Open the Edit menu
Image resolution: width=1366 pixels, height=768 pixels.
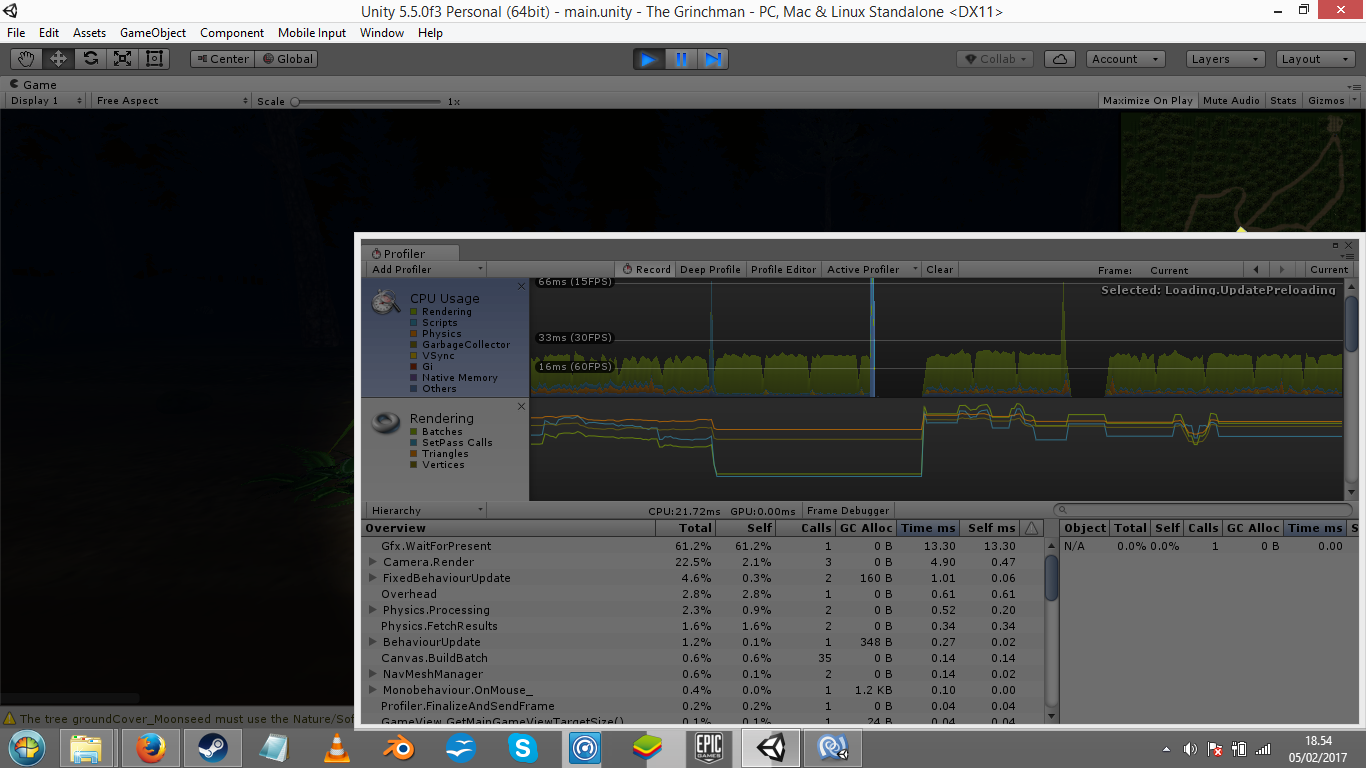49,33
